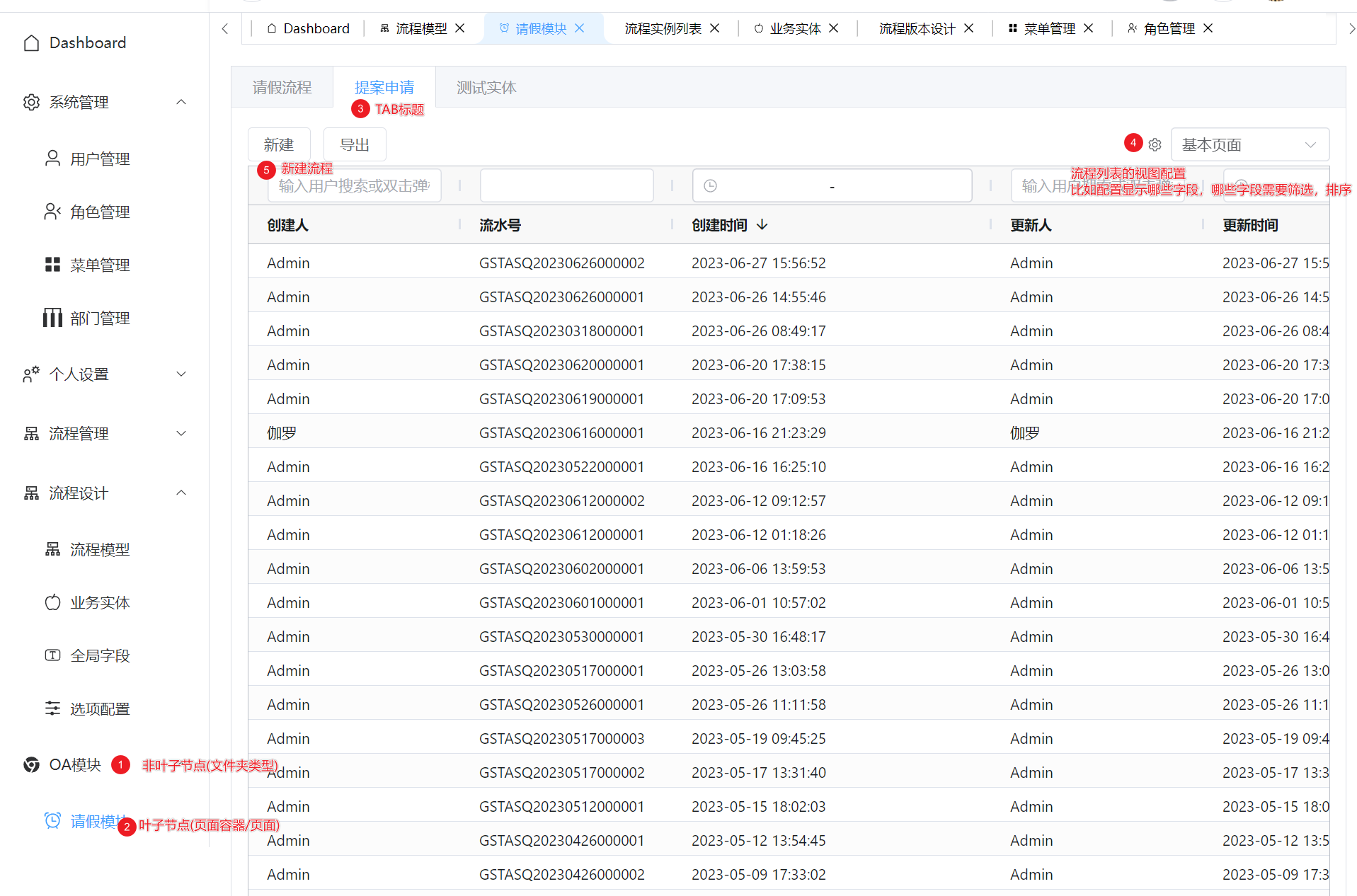Click the 流程管理 hierarchy icon
The width and height of the screenshot is (1357, 896).
(x=31, y=434)
